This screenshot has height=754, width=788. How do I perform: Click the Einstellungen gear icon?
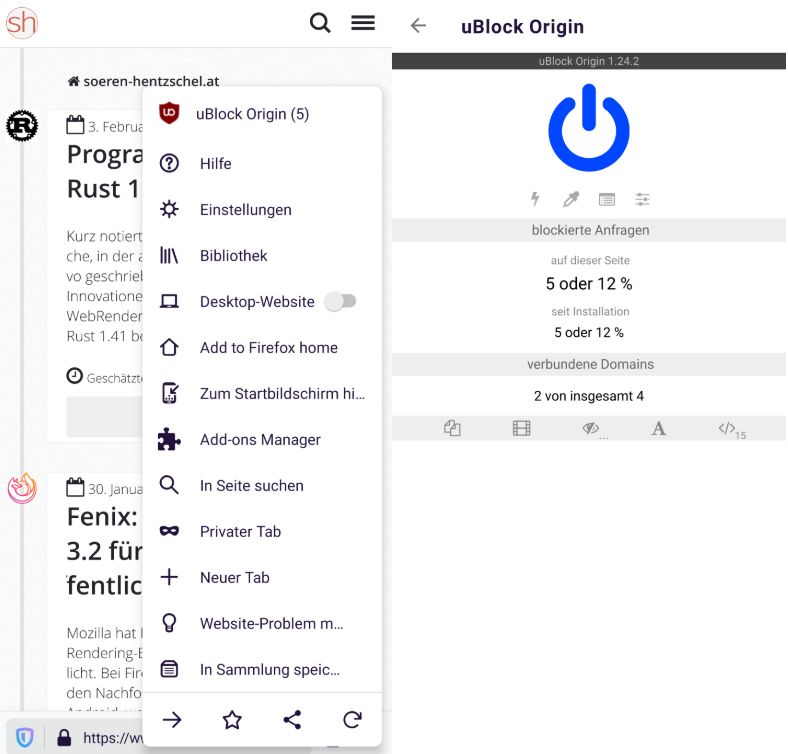[x=169, y=209]
